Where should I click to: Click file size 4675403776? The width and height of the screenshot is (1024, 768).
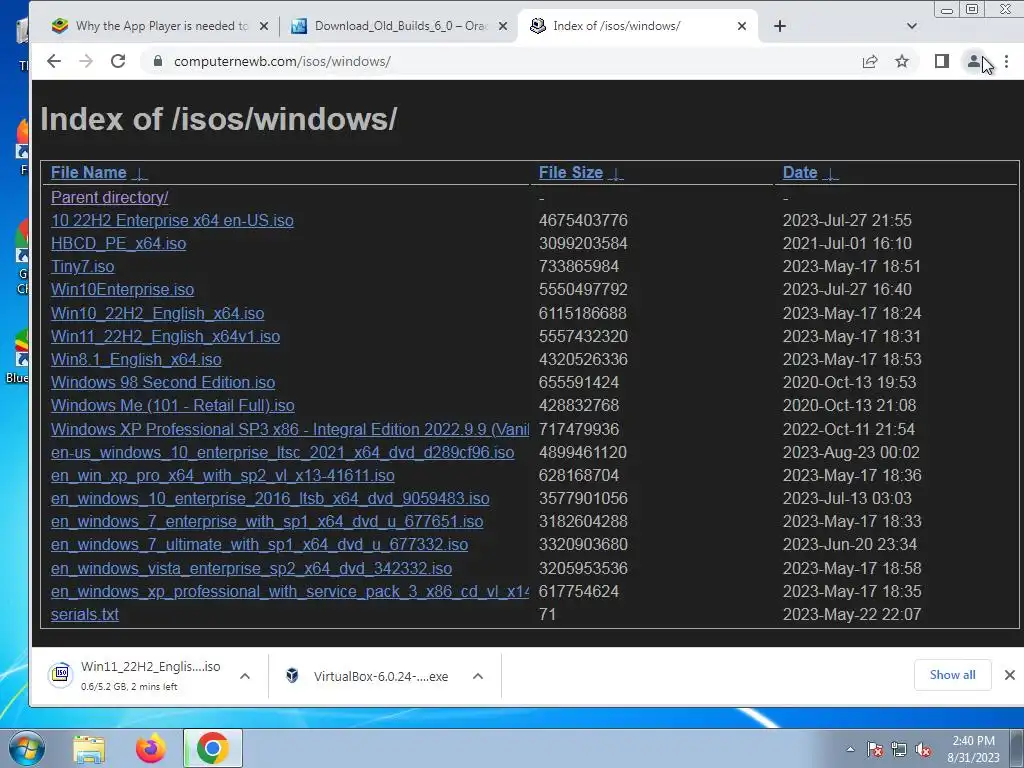tap(583, 220)
